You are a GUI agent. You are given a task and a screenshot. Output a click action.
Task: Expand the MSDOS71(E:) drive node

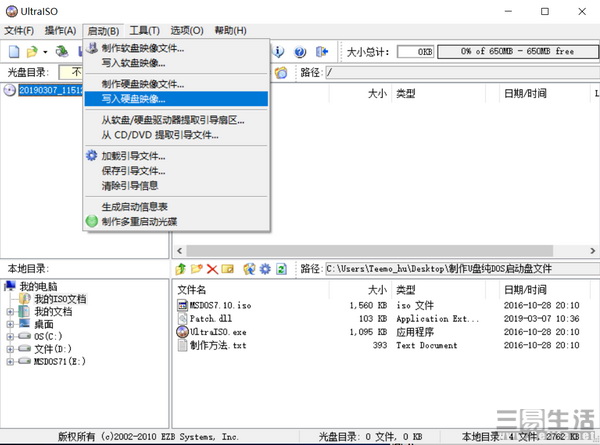[10, 361]
